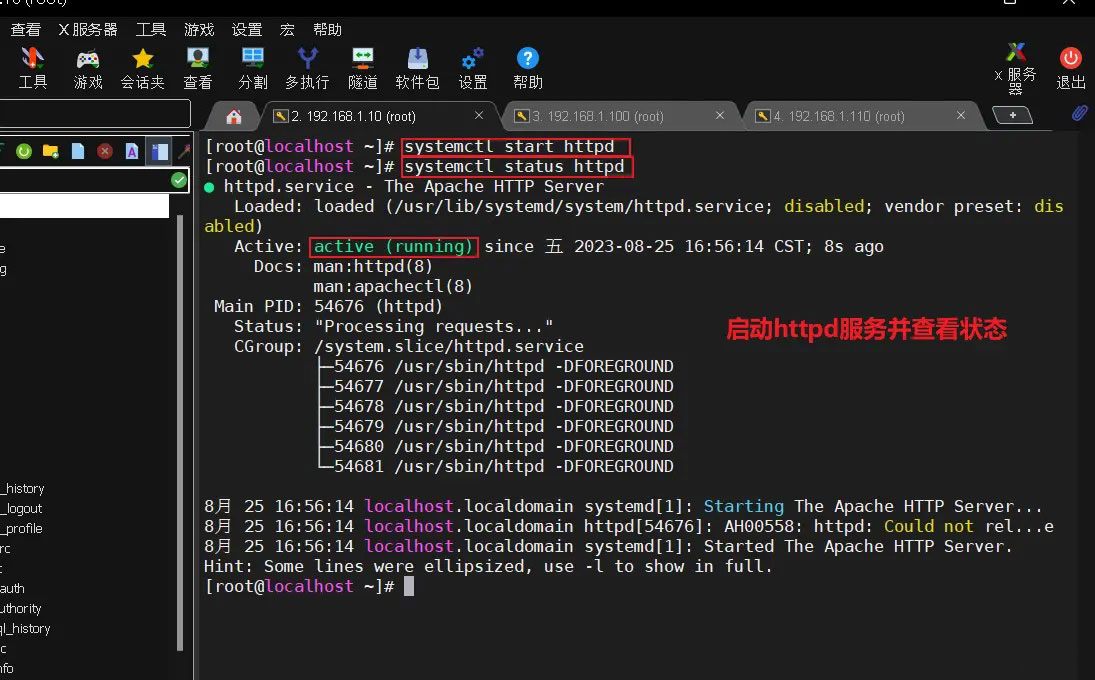
Task: Click the new folder icon in SFTP toolbar
Action: point(50,151)
